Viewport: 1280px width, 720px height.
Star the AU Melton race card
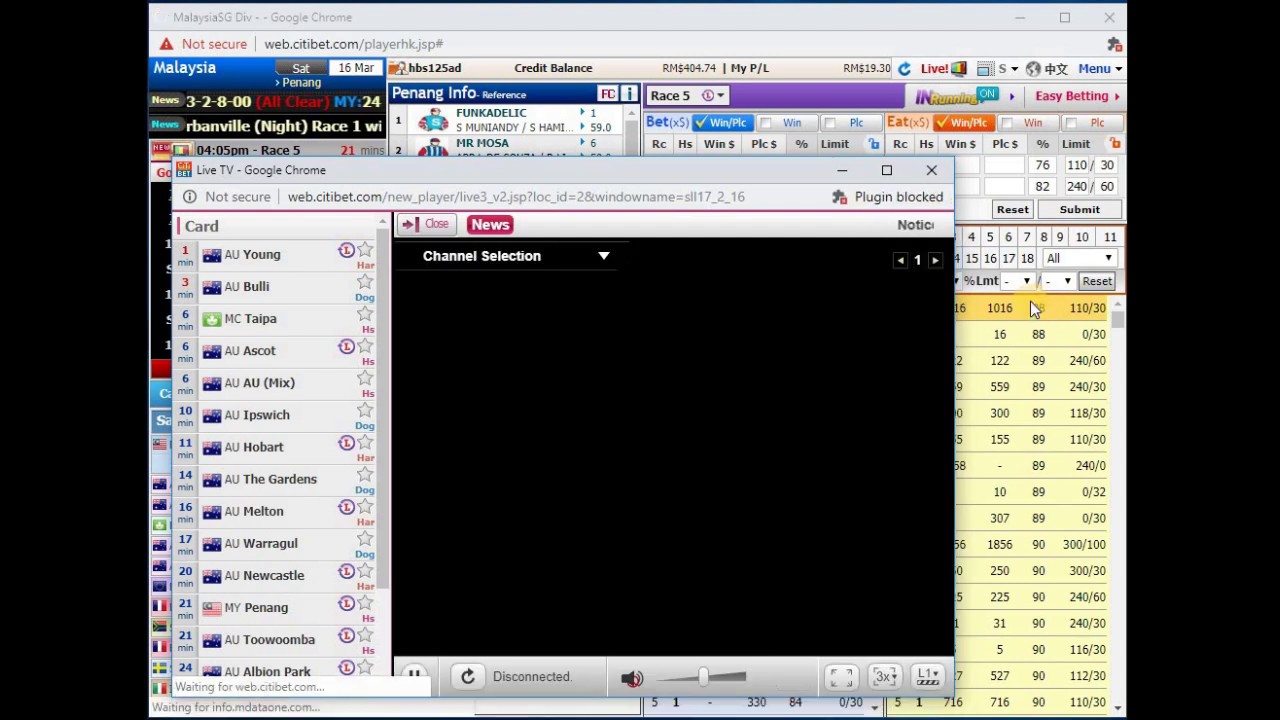pos(365,506)
